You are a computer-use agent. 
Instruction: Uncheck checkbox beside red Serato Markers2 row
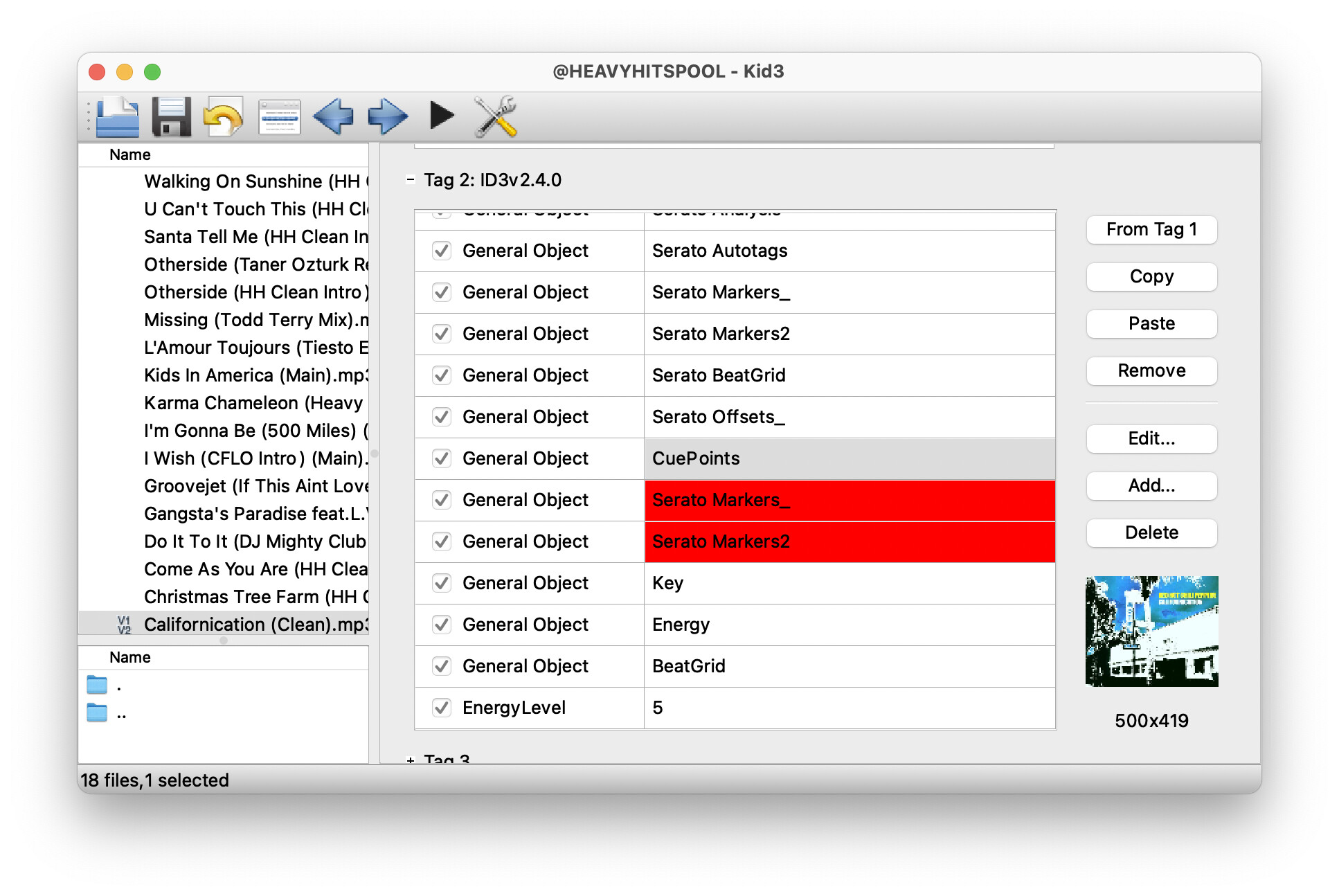tap(442, 541)
